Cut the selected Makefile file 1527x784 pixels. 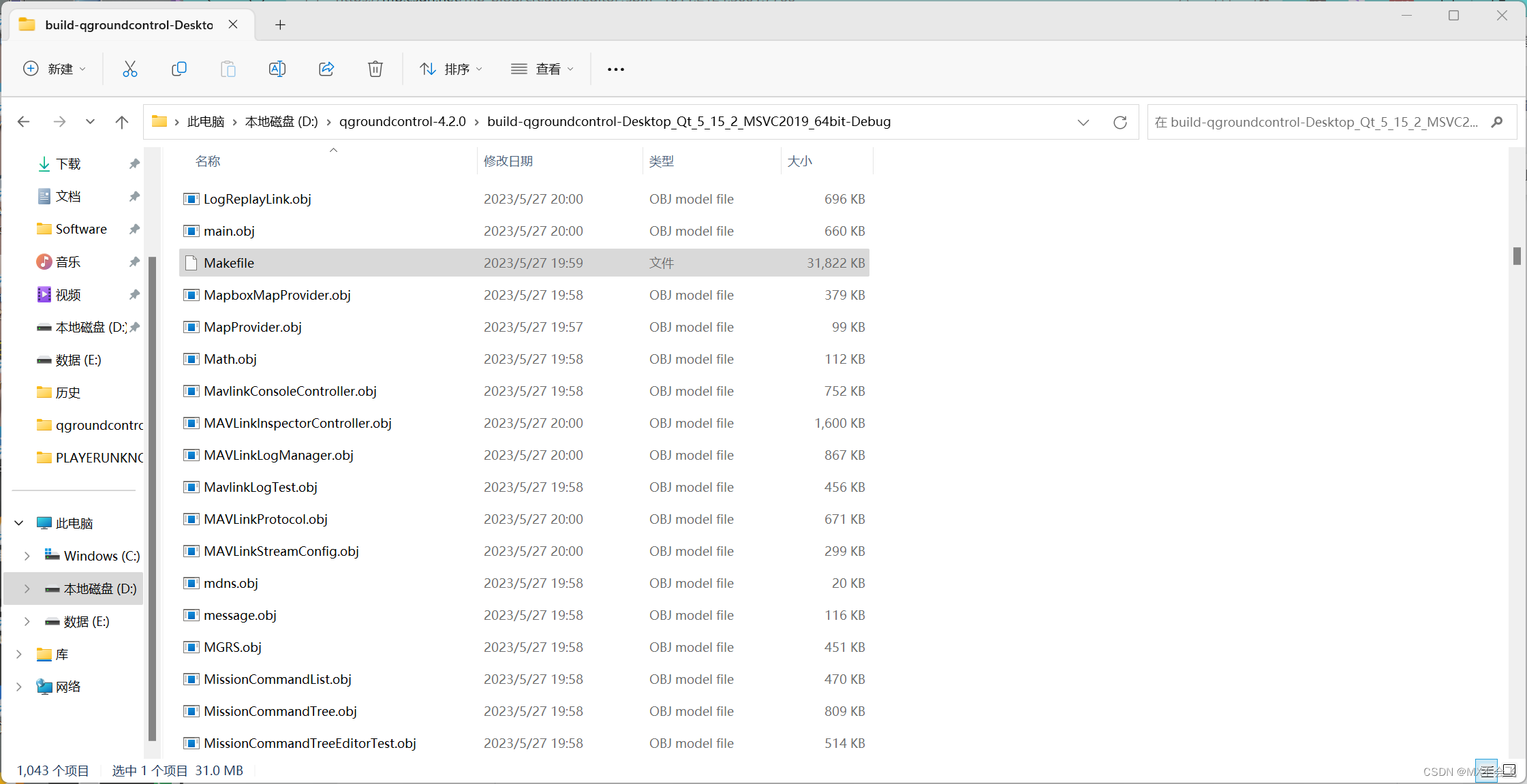coord(129,68)
